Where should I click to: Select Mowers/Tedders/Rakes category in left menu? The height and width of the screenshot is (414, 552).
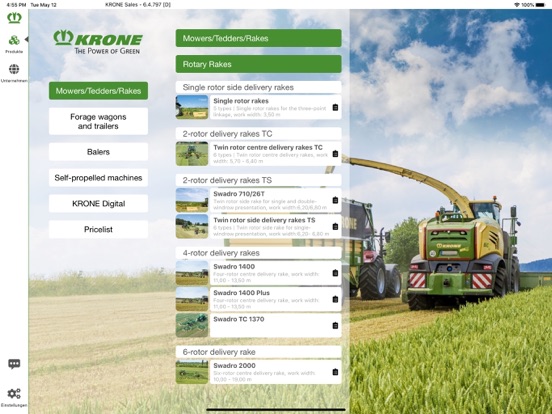[98, 91]
